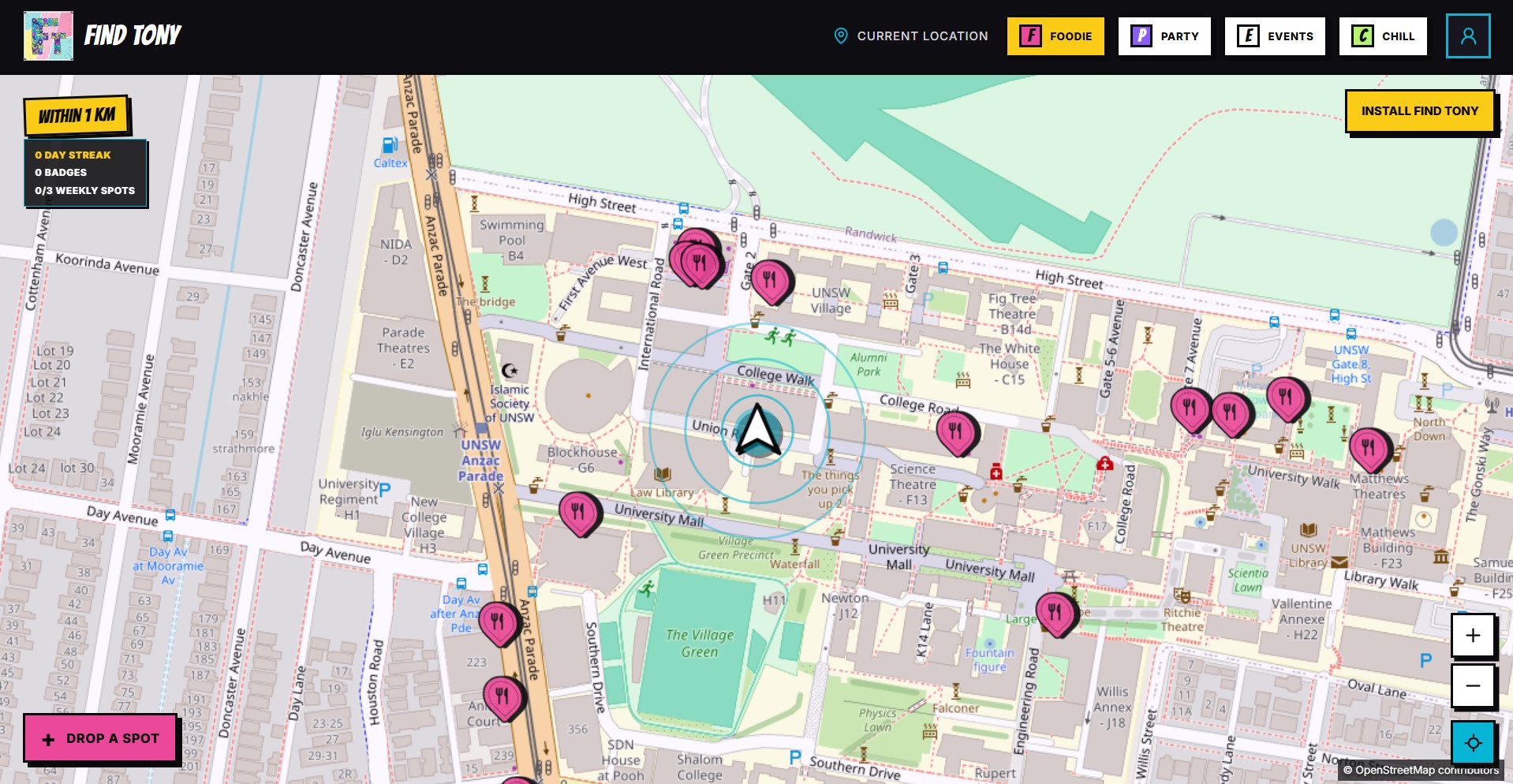Screen dimensions: 1513x784
Task: Open food pin above Matthews Theatres
Action: [x=1369, y=450]
